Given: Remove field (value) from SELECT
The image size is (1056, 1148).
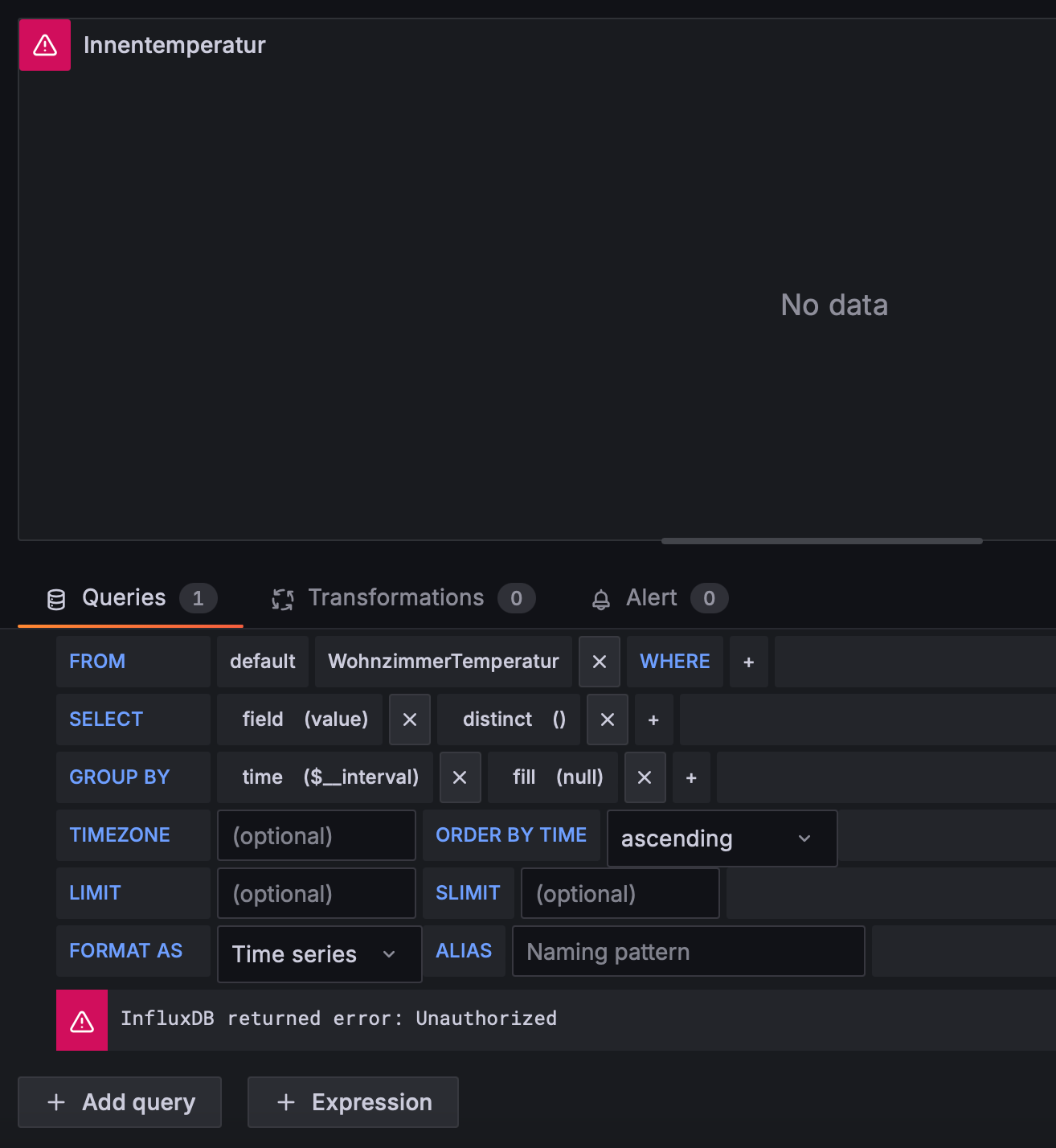Looking at the screenshot, I should click(410, 720).
